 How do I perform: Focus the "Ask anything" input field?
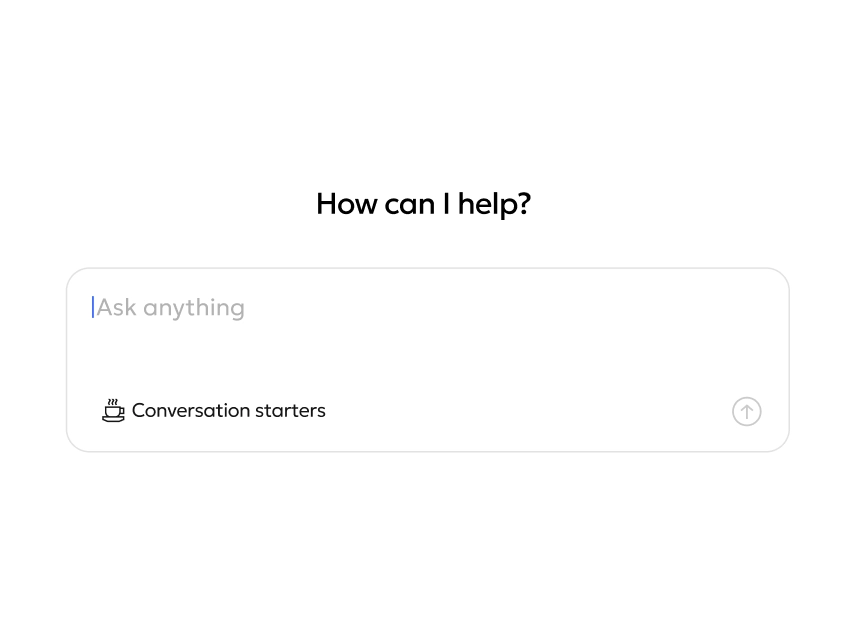(x=400, y=307)
